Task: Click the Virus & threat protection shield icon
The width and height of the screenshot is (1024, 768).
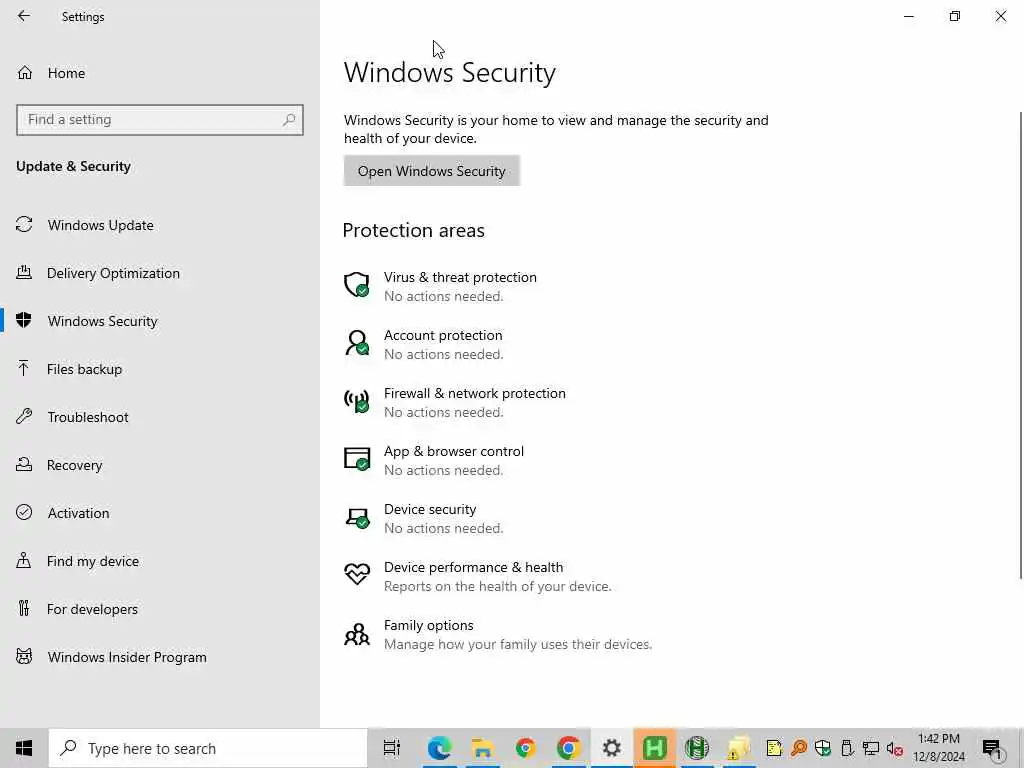Action: [357, 285]
